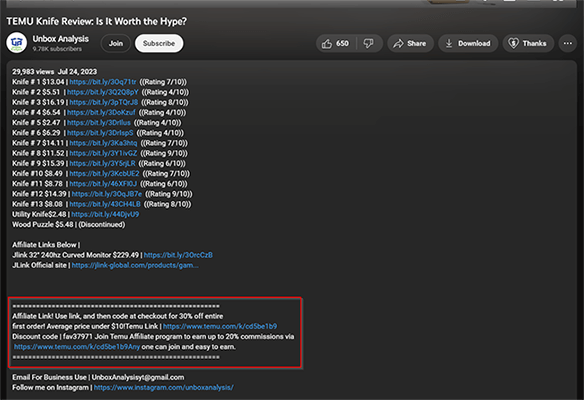The width and height of the screenshot is (584, 400).
Task: Send a Thanks to the creator
Action: click(x=528, y=44)
